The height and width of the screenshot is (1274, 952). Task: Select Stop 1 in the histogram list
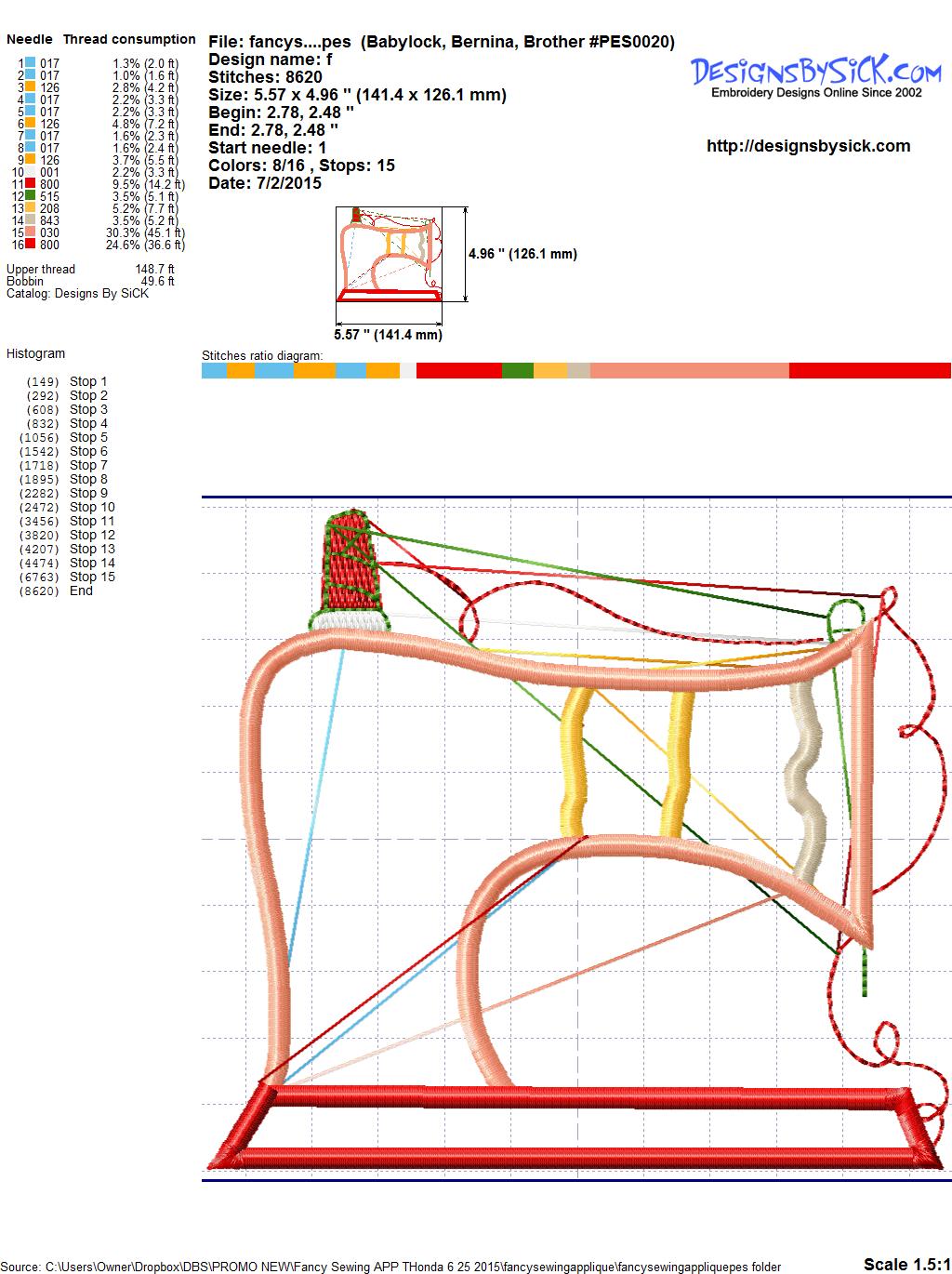pos(88,381)
